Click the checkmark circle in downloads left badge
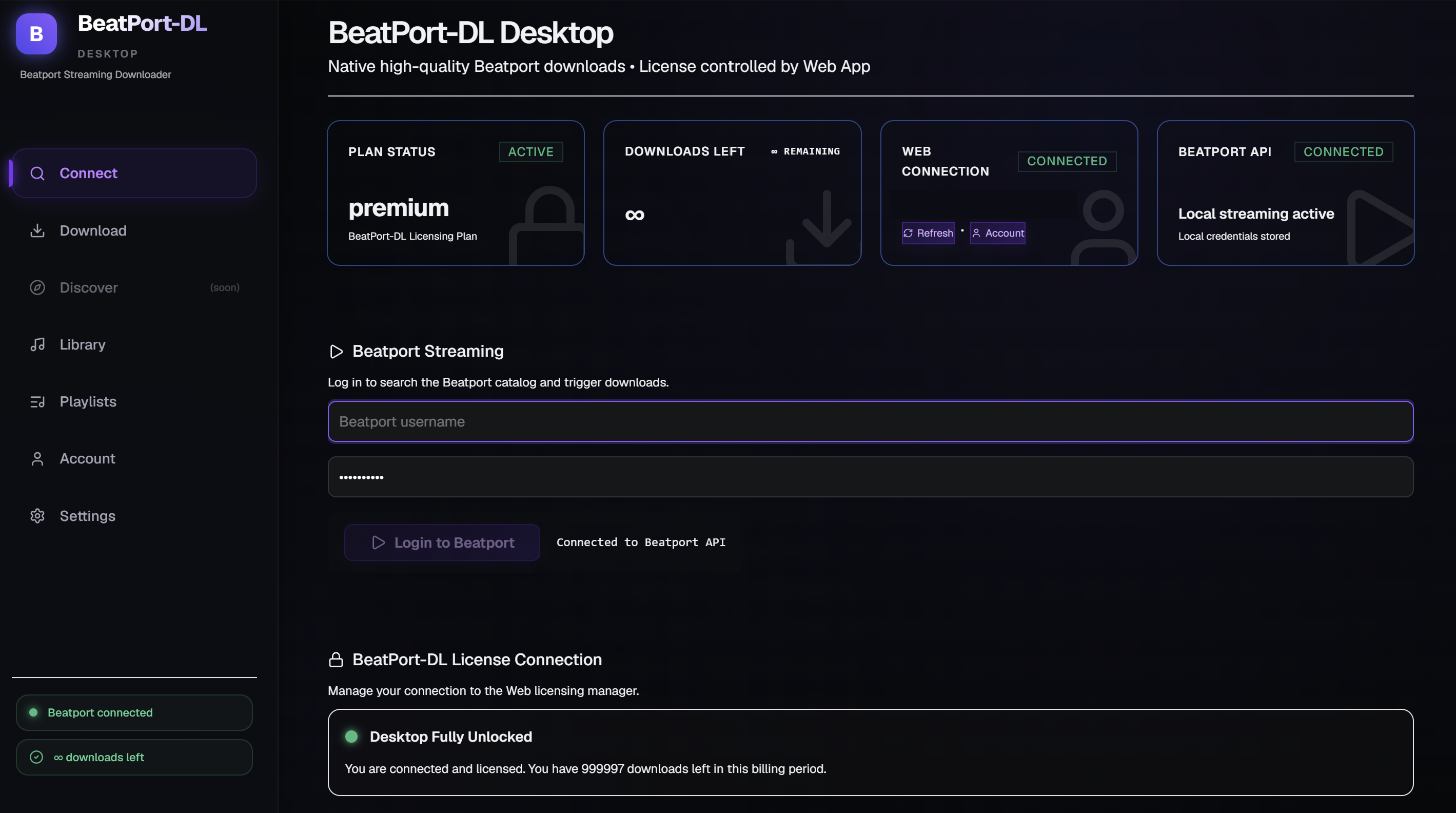The width and height of the screenshot is (1456, 813). [x=36, y=757]
